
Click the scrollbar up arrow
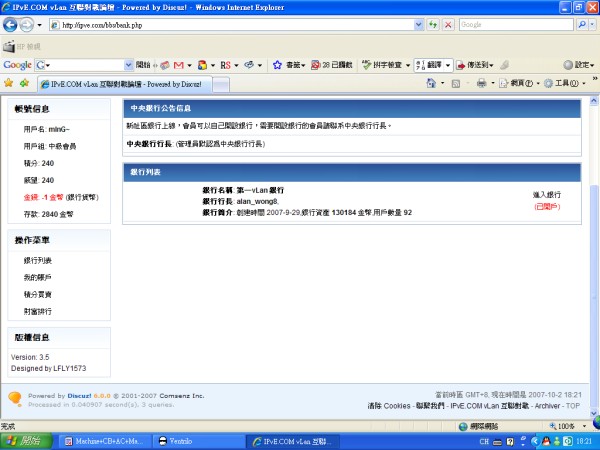click(x=594, y=101)
